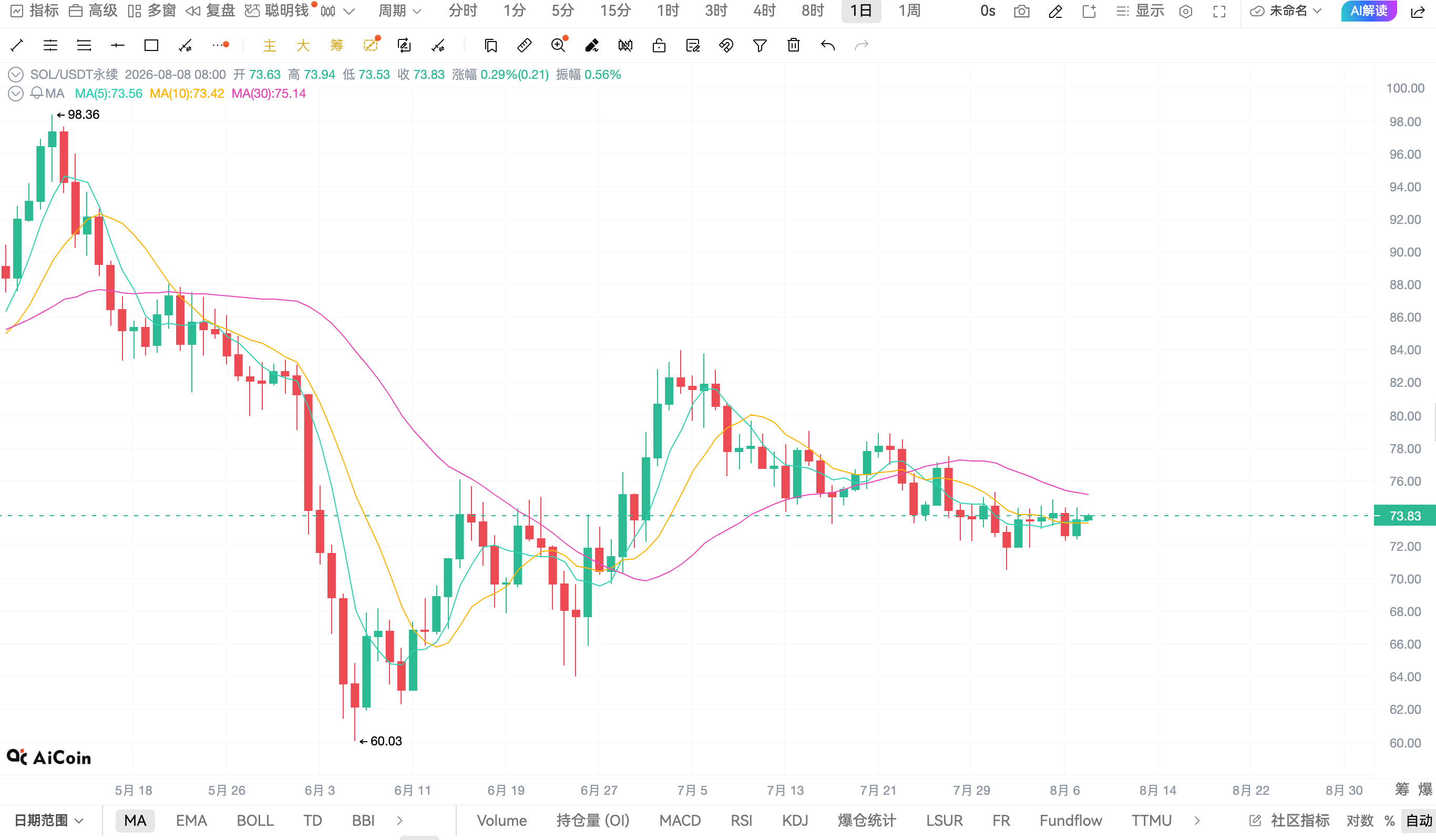This screenshot has width=1436, height=840.
Task: Switch to the 15分 timeframe
Action: click(x=616, y=12)
